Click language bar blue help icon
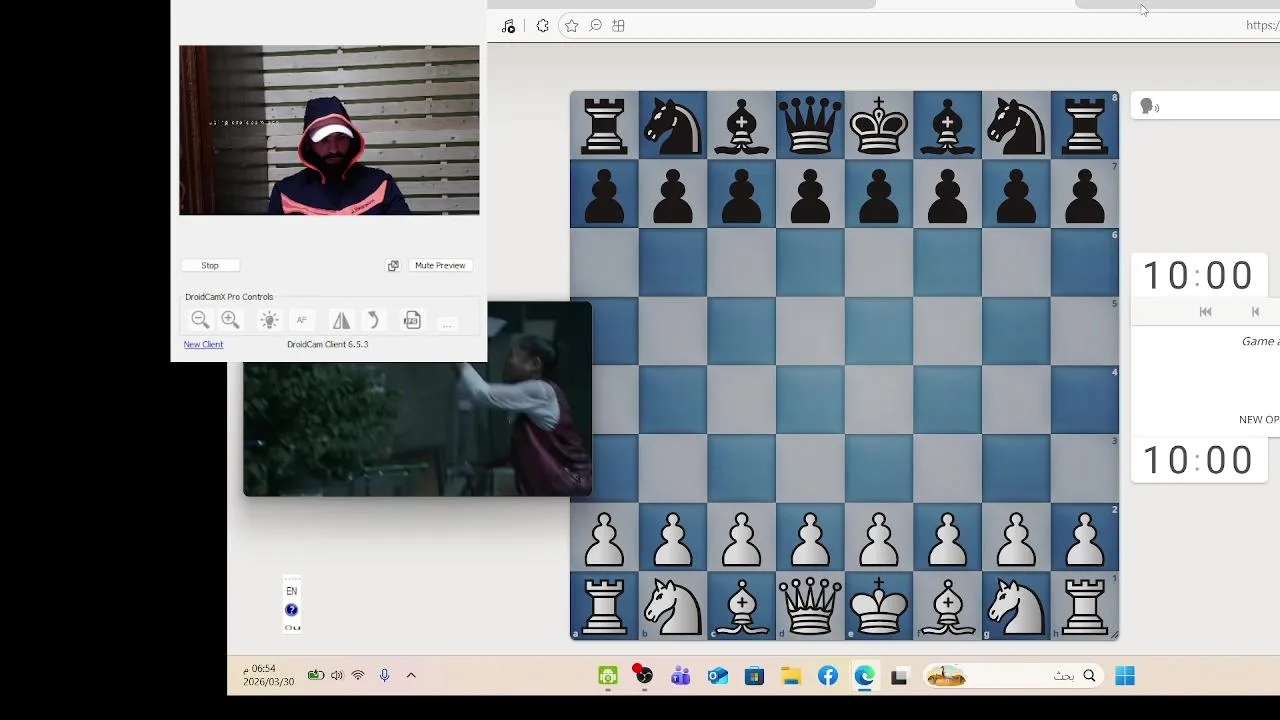The height and width of the screenshot is (720, 1280). tap(292, 610)
